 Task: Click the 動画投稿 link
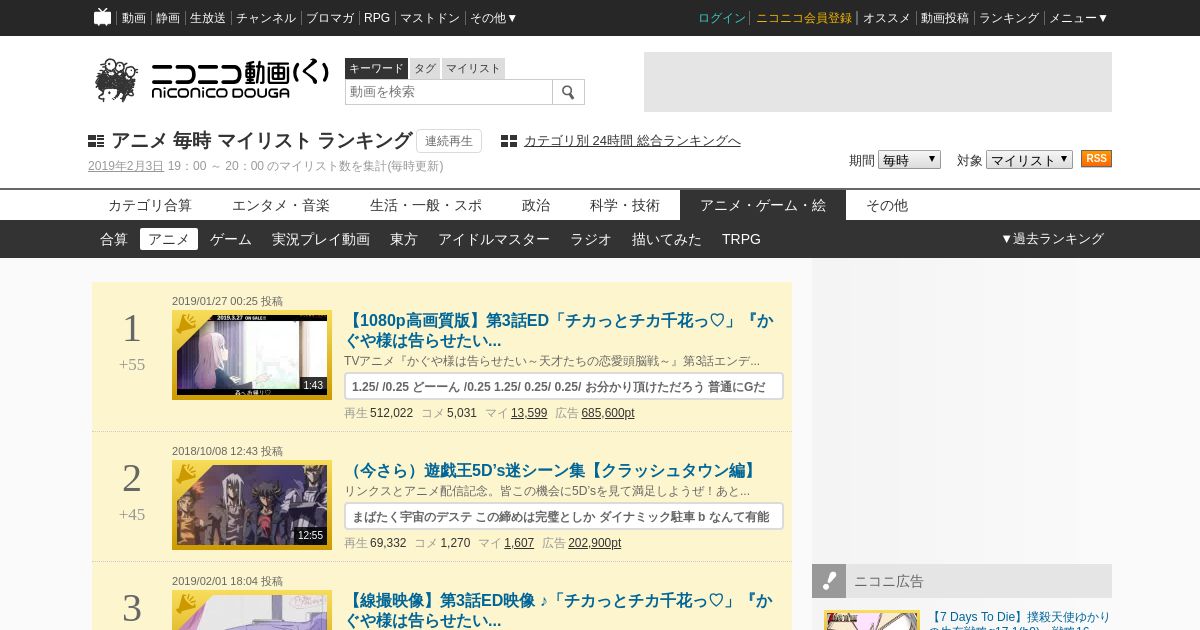tap(945, 18)
